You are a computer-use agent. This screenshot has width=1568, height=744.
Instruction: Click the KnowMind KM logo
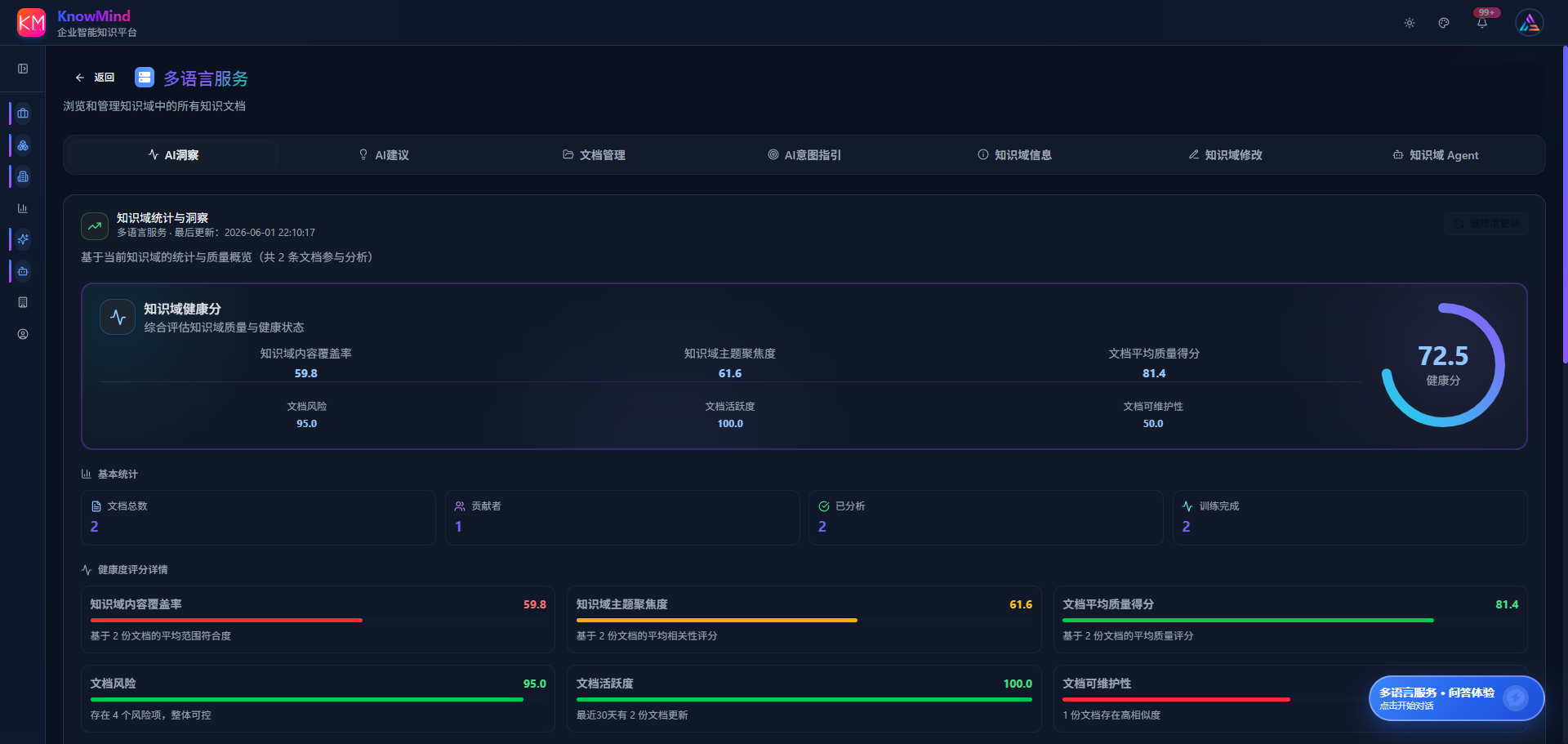coord(31,23)
